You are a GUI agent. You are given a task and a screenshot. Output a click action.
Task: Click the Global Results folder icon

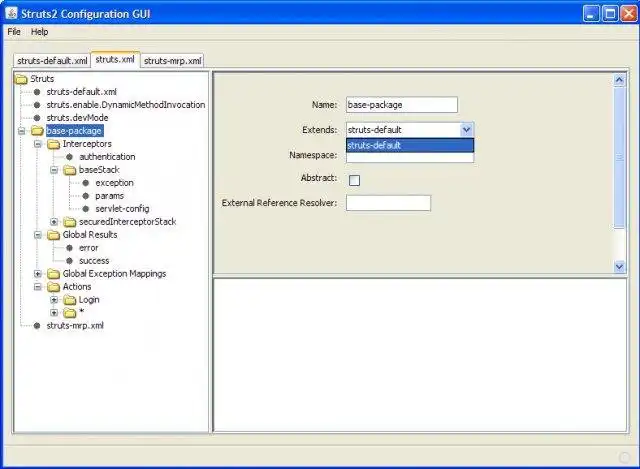pyautogui.click(x=53, y=235)
